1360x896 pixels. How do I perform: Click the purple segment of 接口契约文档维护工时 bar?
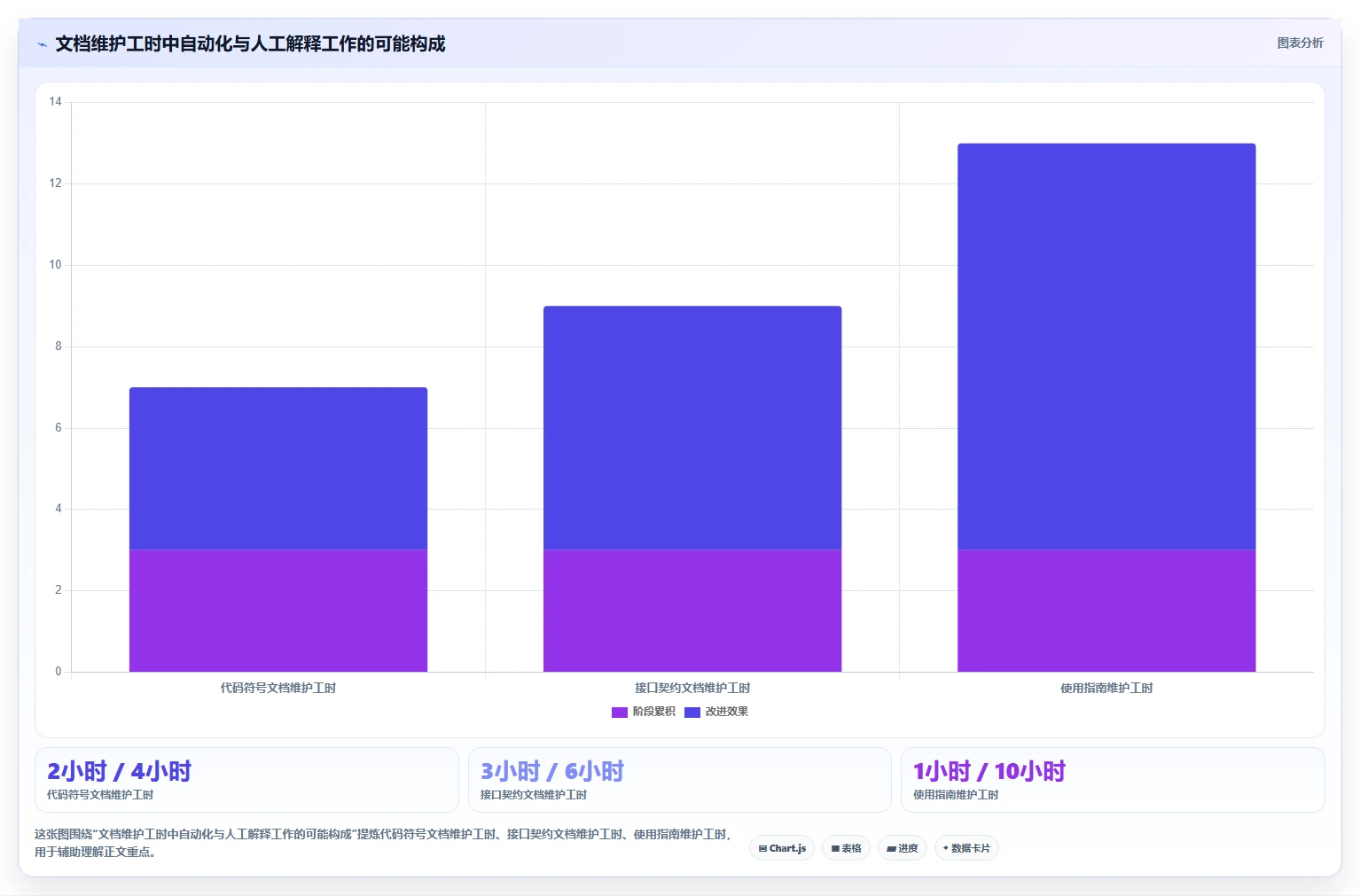[x=692, y=611]
